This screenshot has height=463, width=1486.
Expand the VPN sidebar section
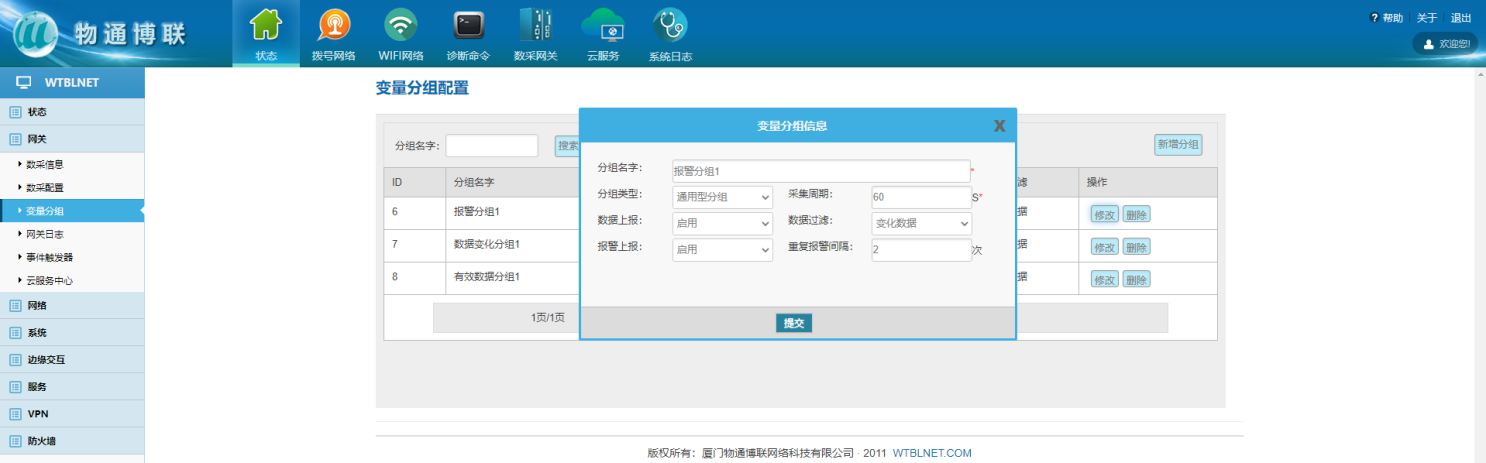coord(37,413)
